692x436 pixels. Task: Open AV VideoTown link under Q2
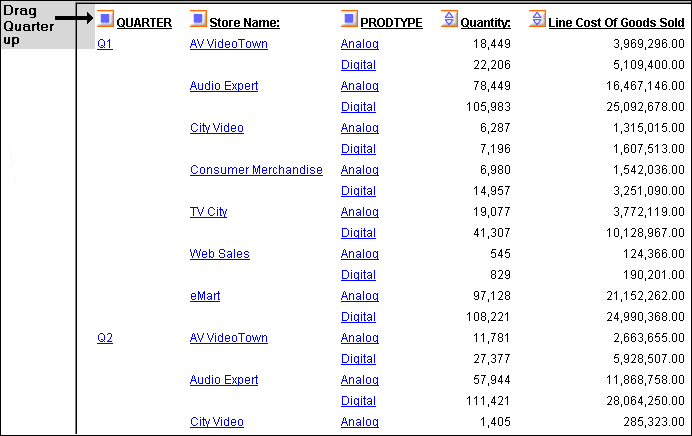229,338
